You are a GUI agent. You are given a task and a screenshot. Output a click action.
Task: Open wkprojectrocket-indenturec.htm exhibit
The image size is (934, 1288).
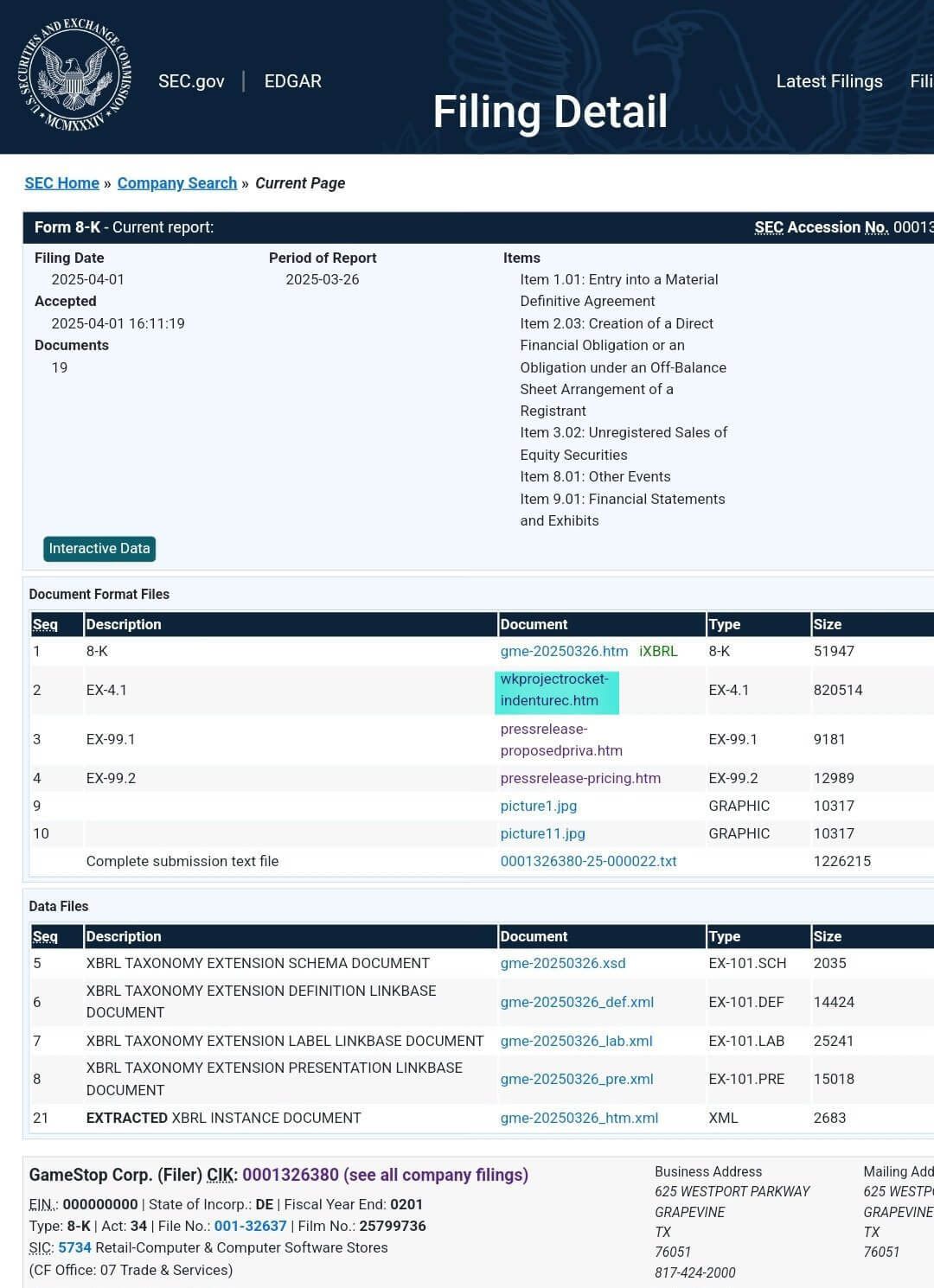coord(554,690)
